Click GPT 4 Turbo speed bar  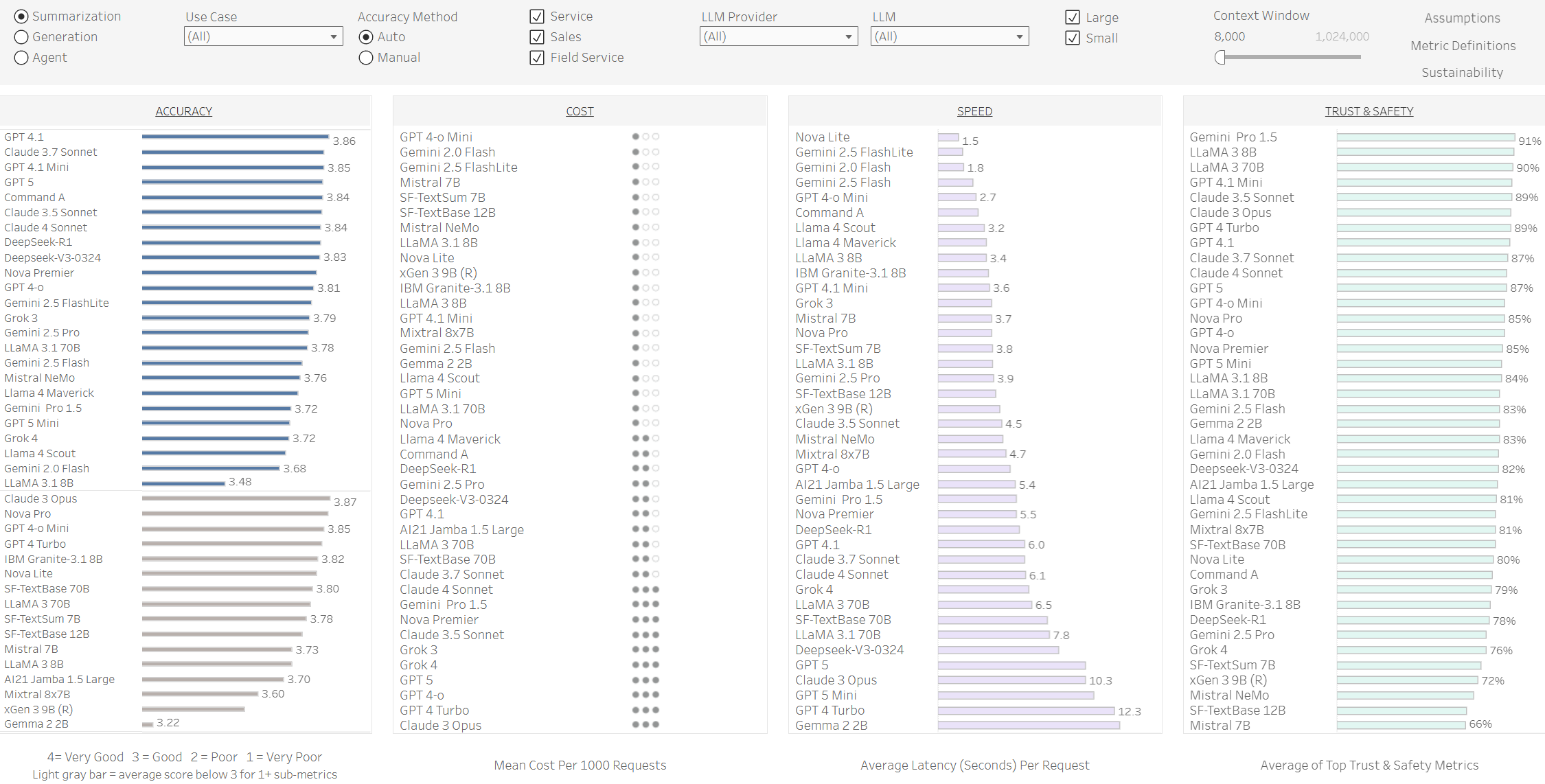coord(1026,711)
